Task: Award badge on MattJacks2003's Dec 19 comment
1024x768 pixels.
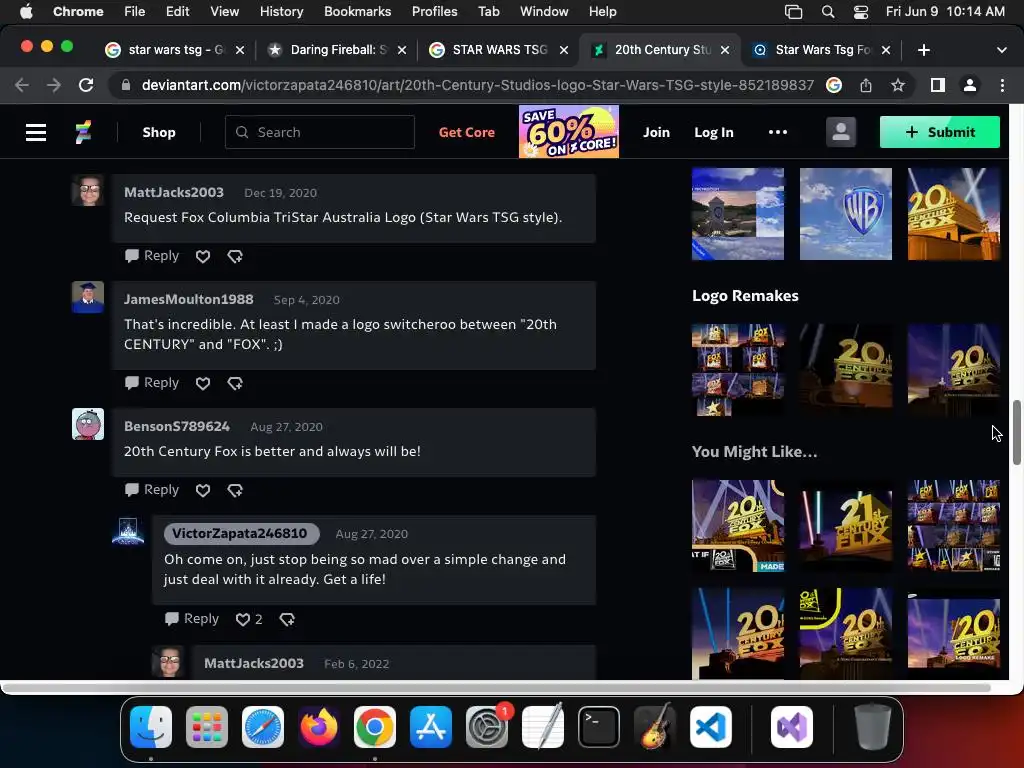Action: (x=235, y=256)
